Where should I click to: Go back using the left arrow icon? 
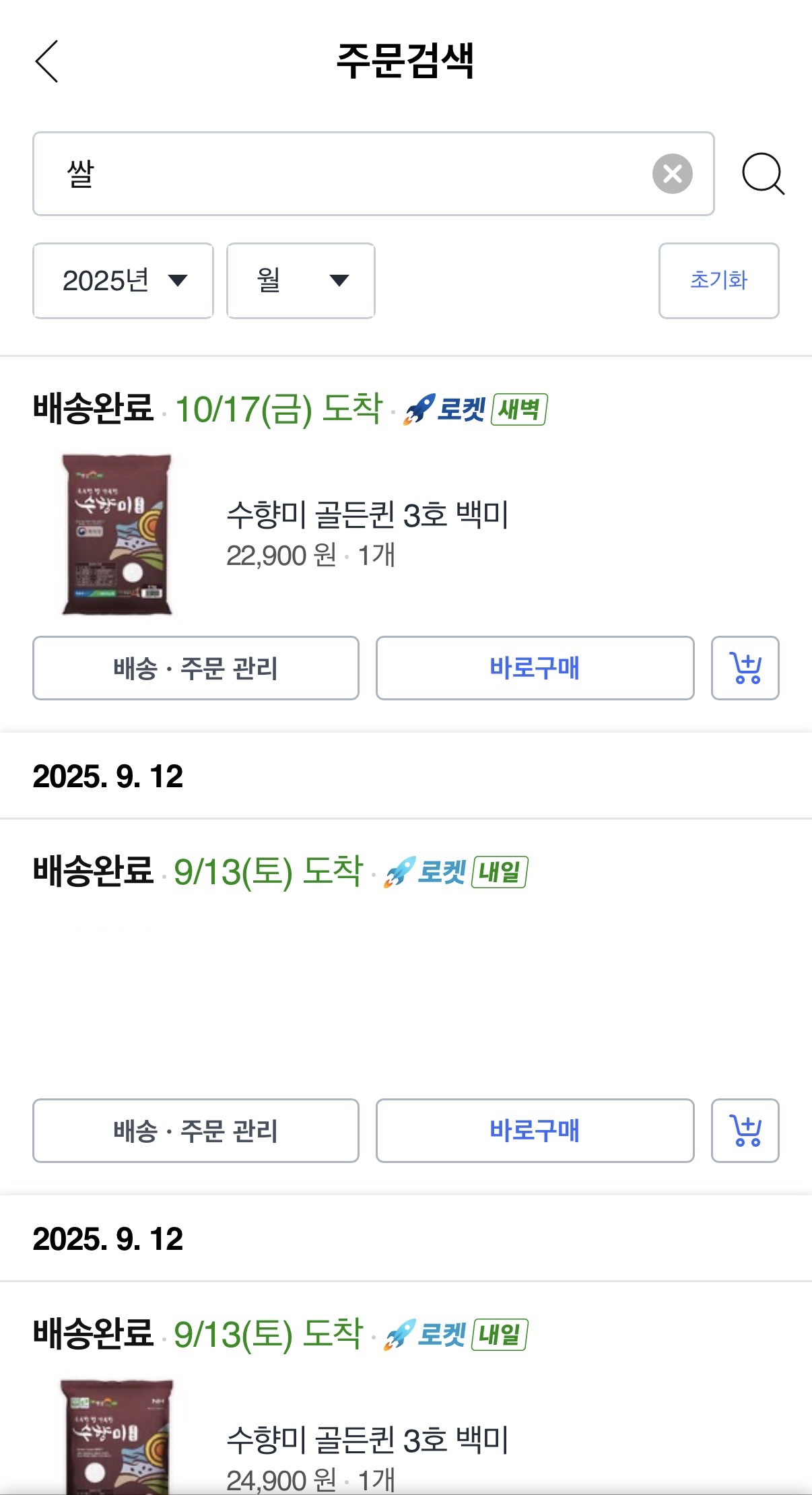(46, 61)
